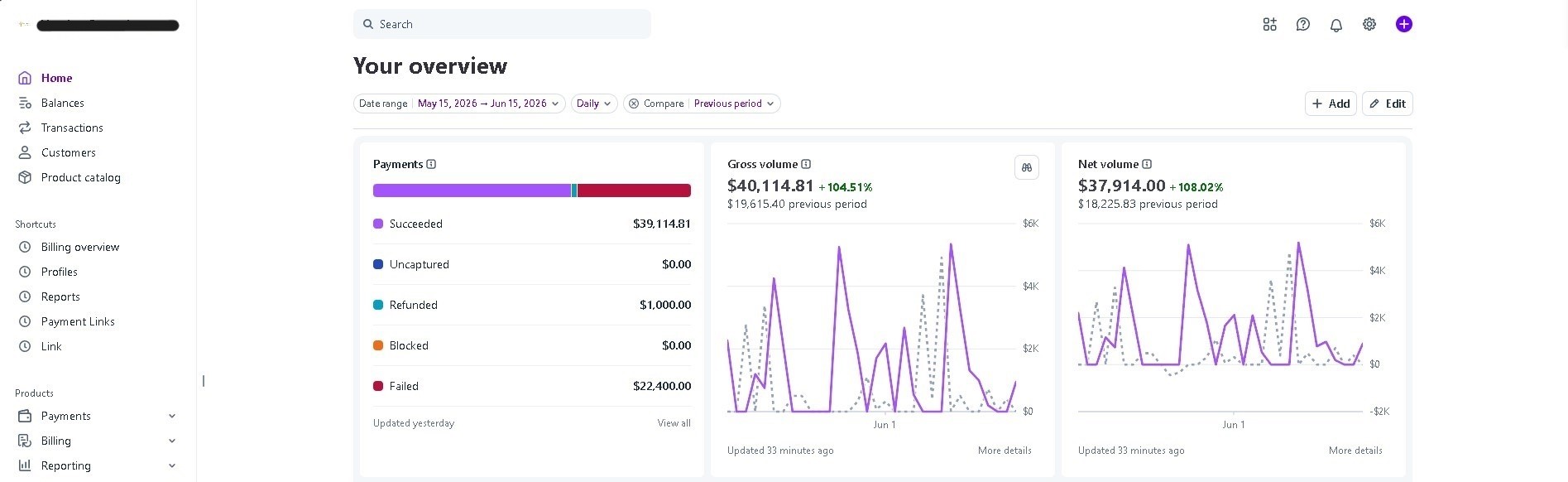Click the Net volume line chart
The image size is (1568, 482).
(x=1220, y=319)
